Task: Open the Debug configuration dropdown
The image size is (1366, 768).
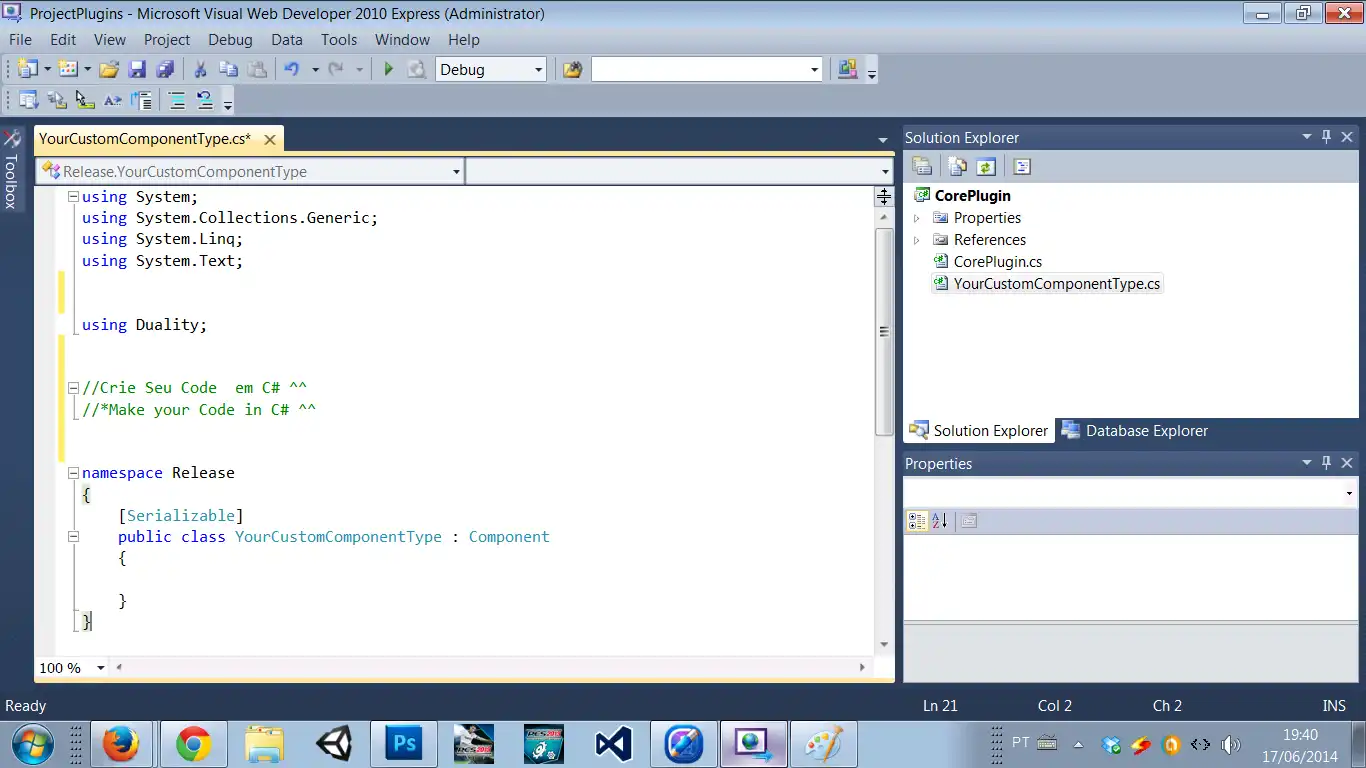Action: (x=538, y=70)
